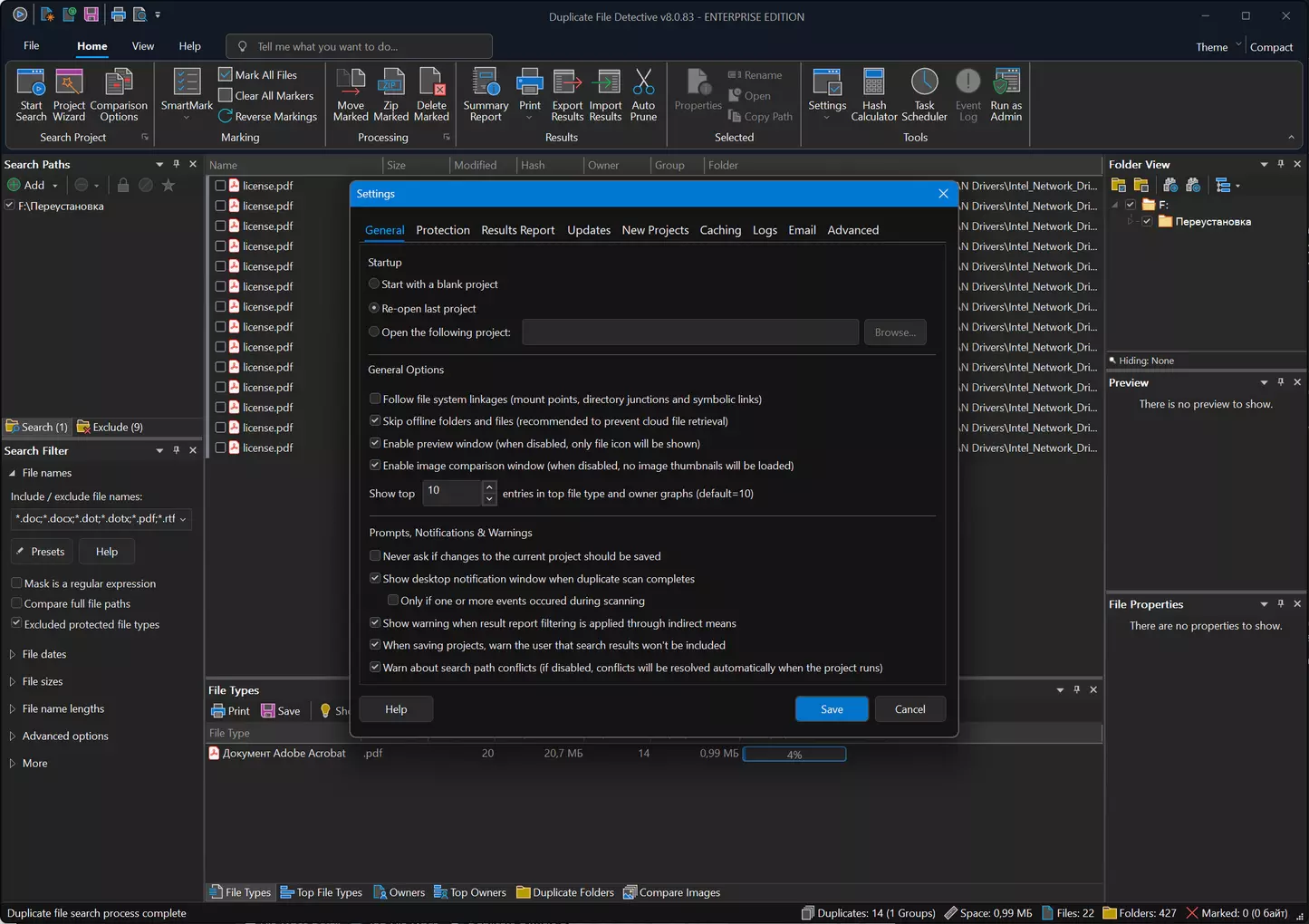
Task: Open the Advanced settings tab
Action: 852,230
